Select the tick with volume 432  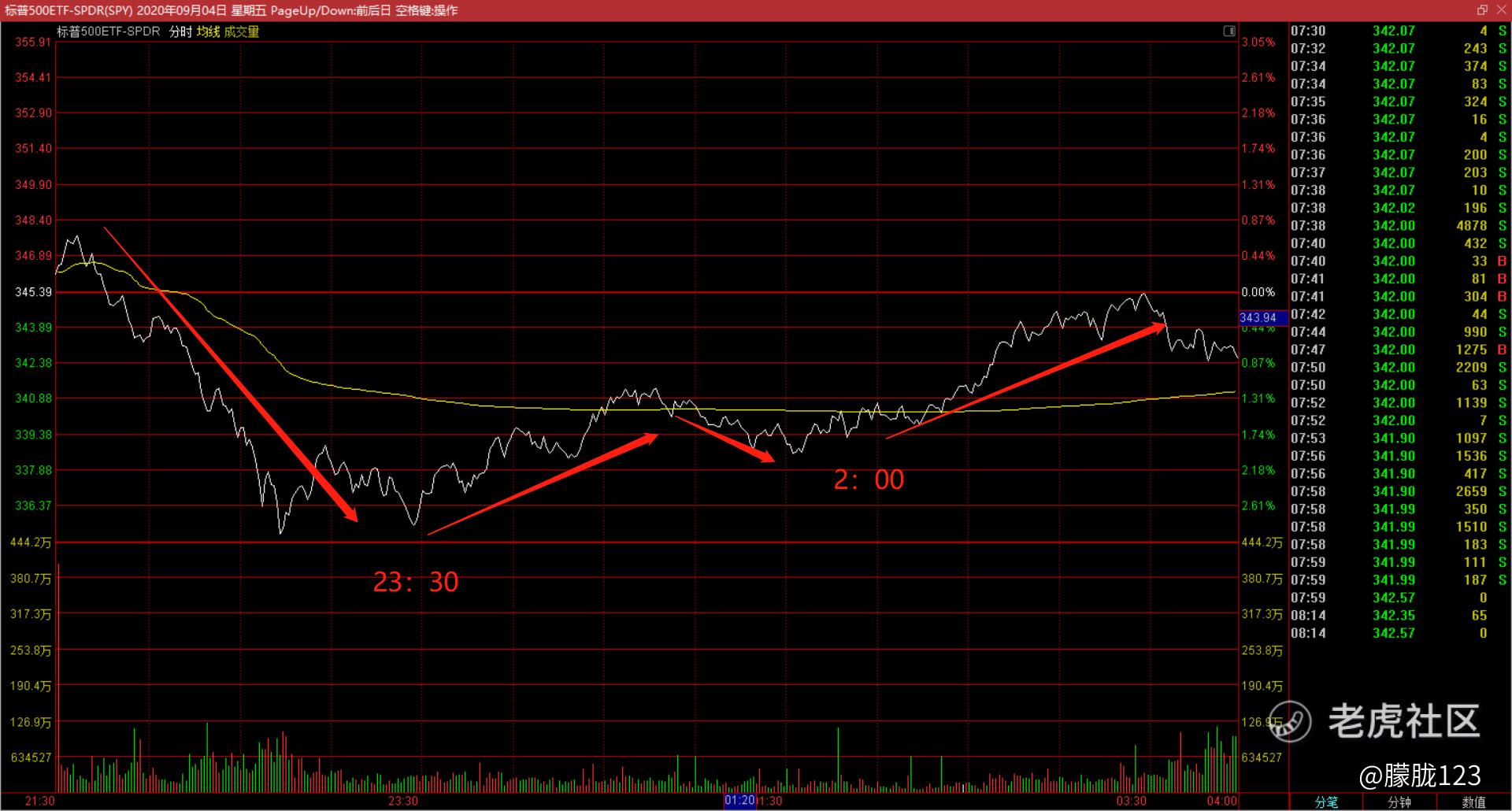pos(1399,243)
